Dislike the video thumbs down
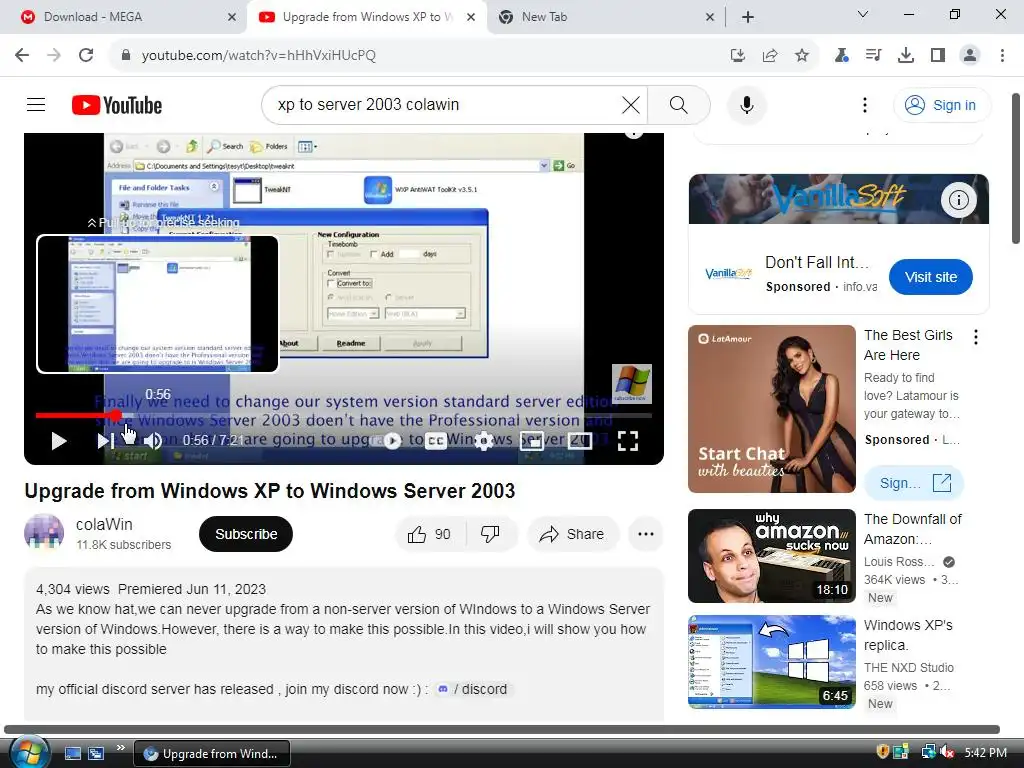The width and height of the screenshot is (1024, 768). pyautogui.click(x=490, y=534)
